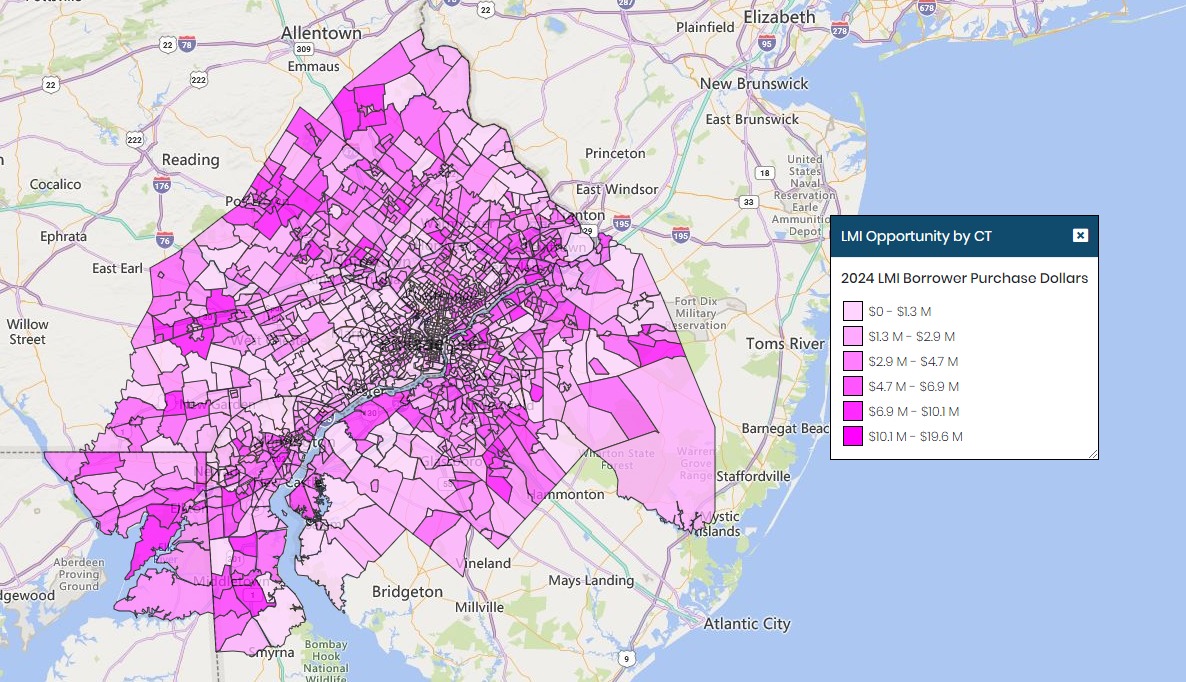This screenshot has height=682, width=1186.
Task: Click '2024 LMI Borrower Purchase Dollars' heading
Action: point(964,278)
